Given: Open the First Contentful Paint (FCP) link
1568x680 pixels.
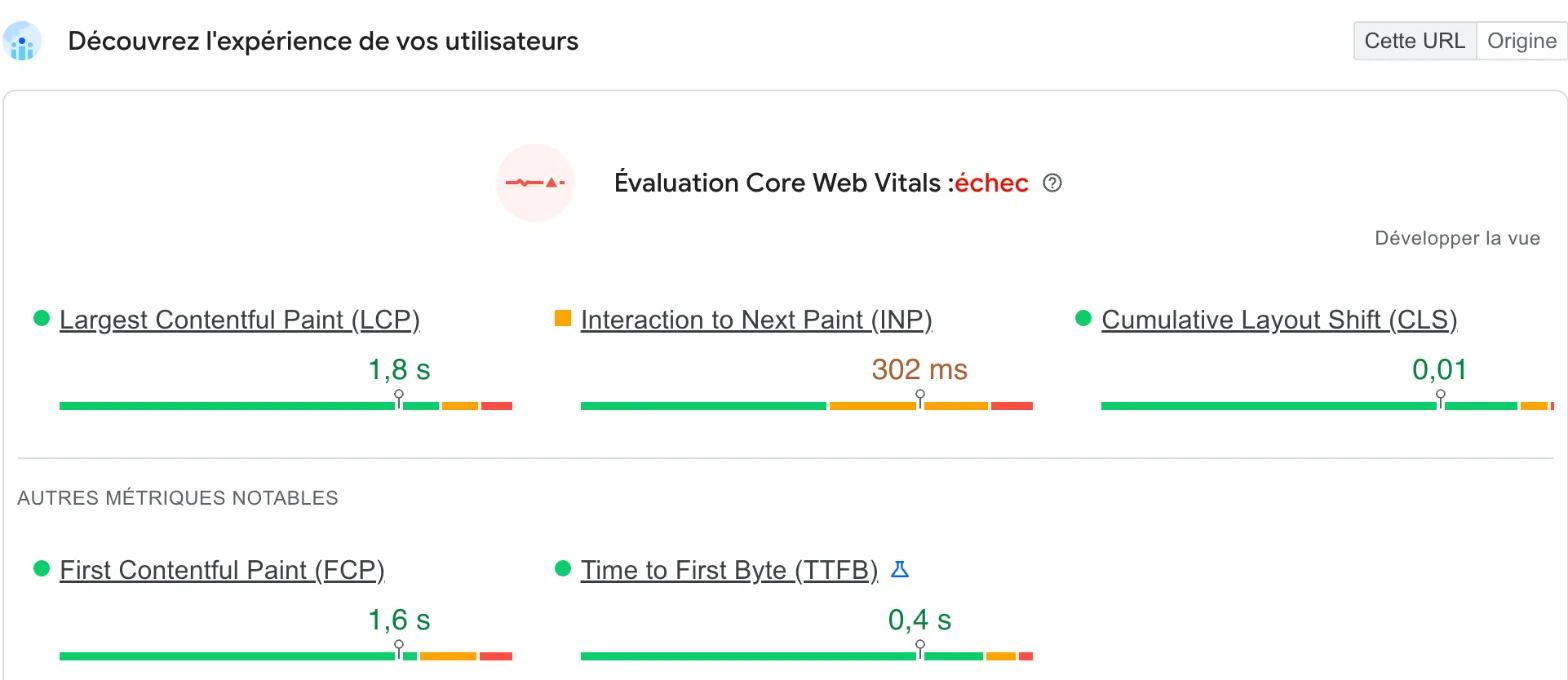Looking at the screenshot, I should pos(222,570).
